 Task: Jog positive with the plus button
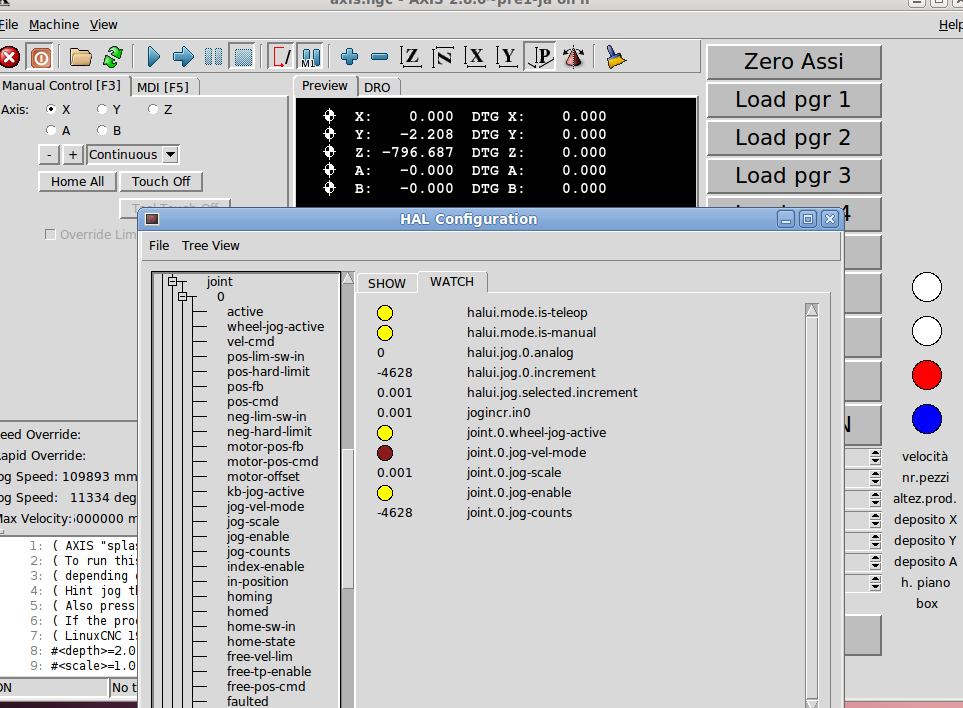(x=73, y=155)
